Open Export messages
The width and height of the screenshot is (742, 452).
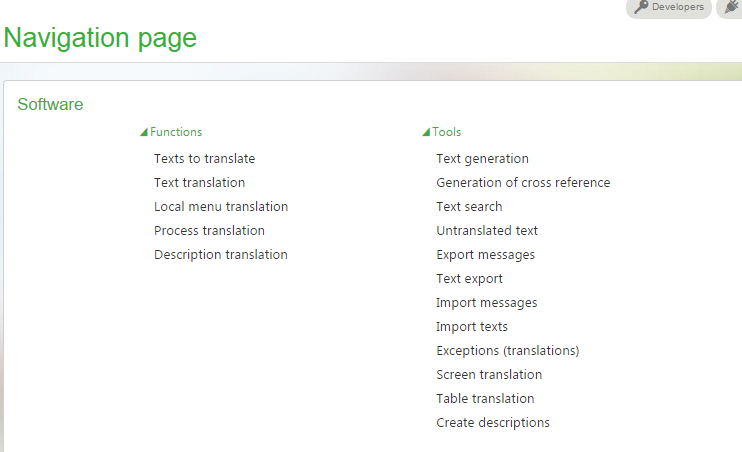(x=486, y=255)
